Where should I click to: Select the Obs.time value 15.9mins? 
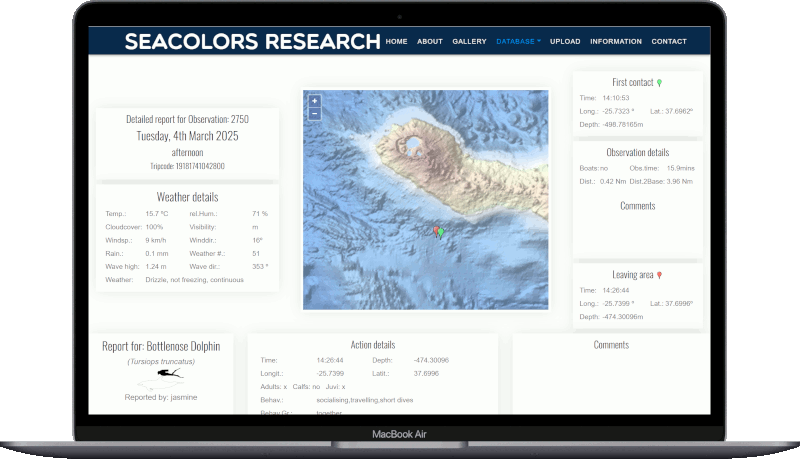pos(681,168)
